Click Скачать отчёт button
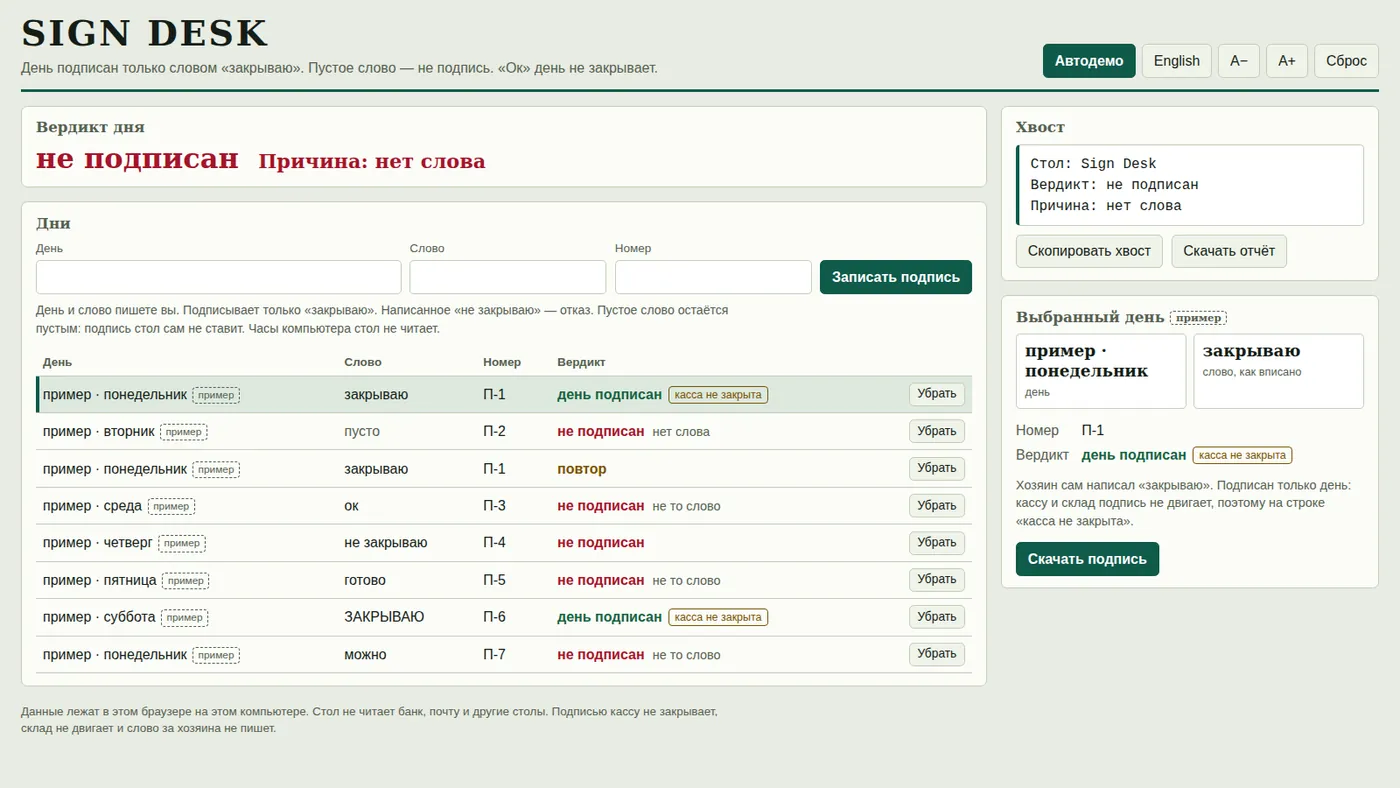1400x788 pixels. [1229, 251]
